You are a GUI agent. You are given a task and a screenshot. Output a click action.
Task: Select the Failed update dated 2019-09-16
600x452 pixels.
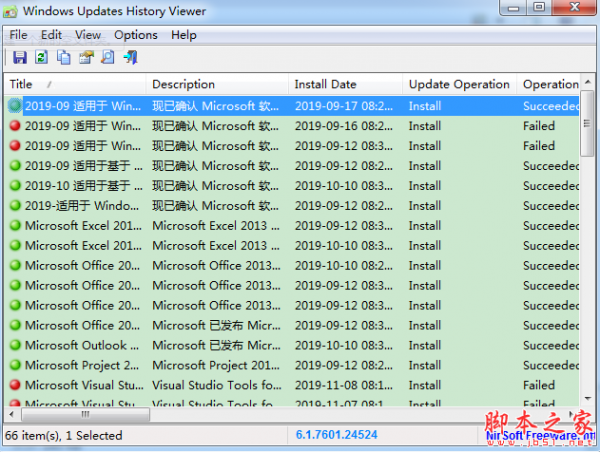pos(293,126)
